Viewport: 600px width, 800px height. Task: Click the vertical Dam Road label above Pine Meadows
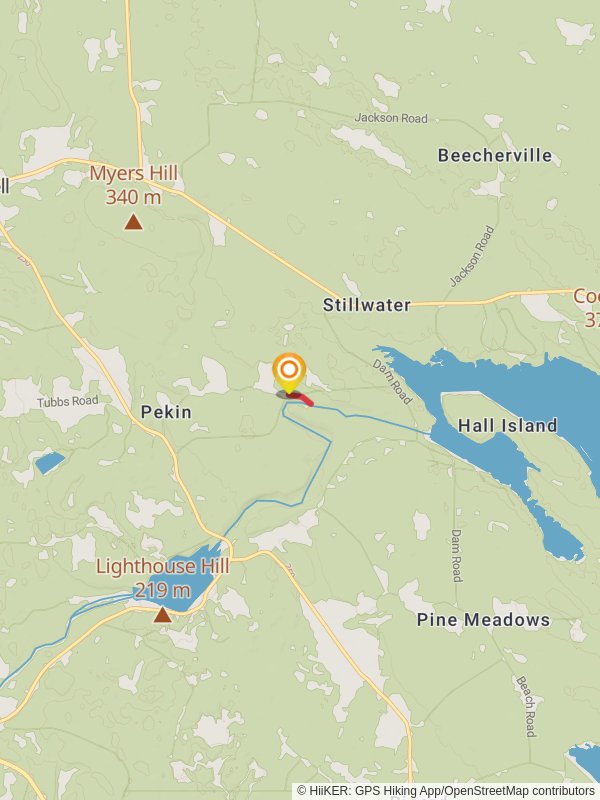click(457, 556)
